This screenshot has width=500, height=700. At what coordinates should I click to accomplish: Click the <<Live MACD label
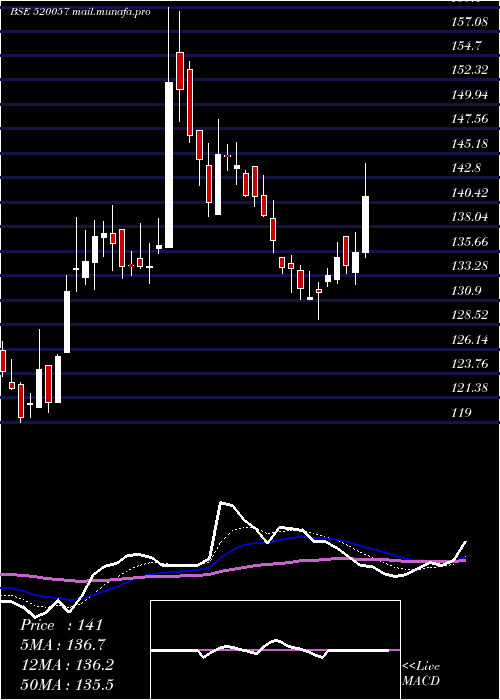(421, 673)
